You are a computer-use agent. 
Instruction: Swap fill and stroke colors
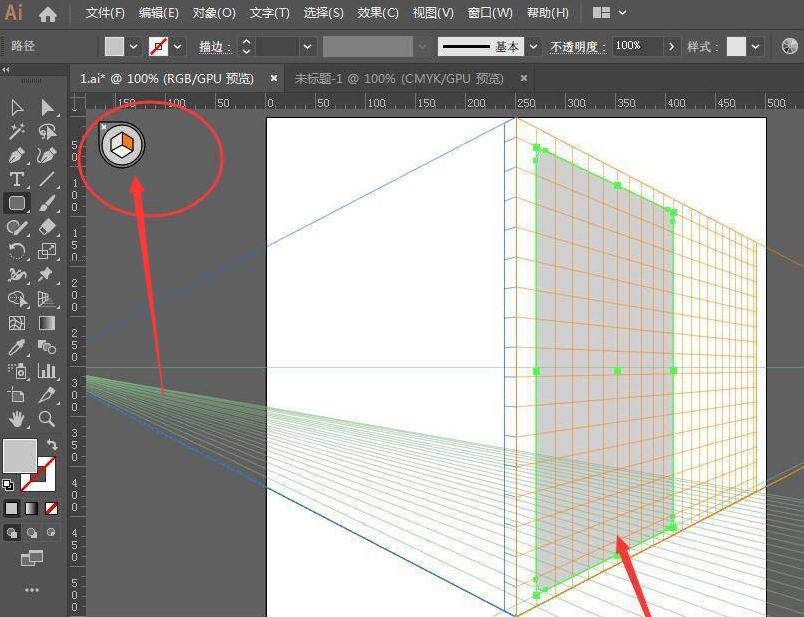click(x=52, y=444)
